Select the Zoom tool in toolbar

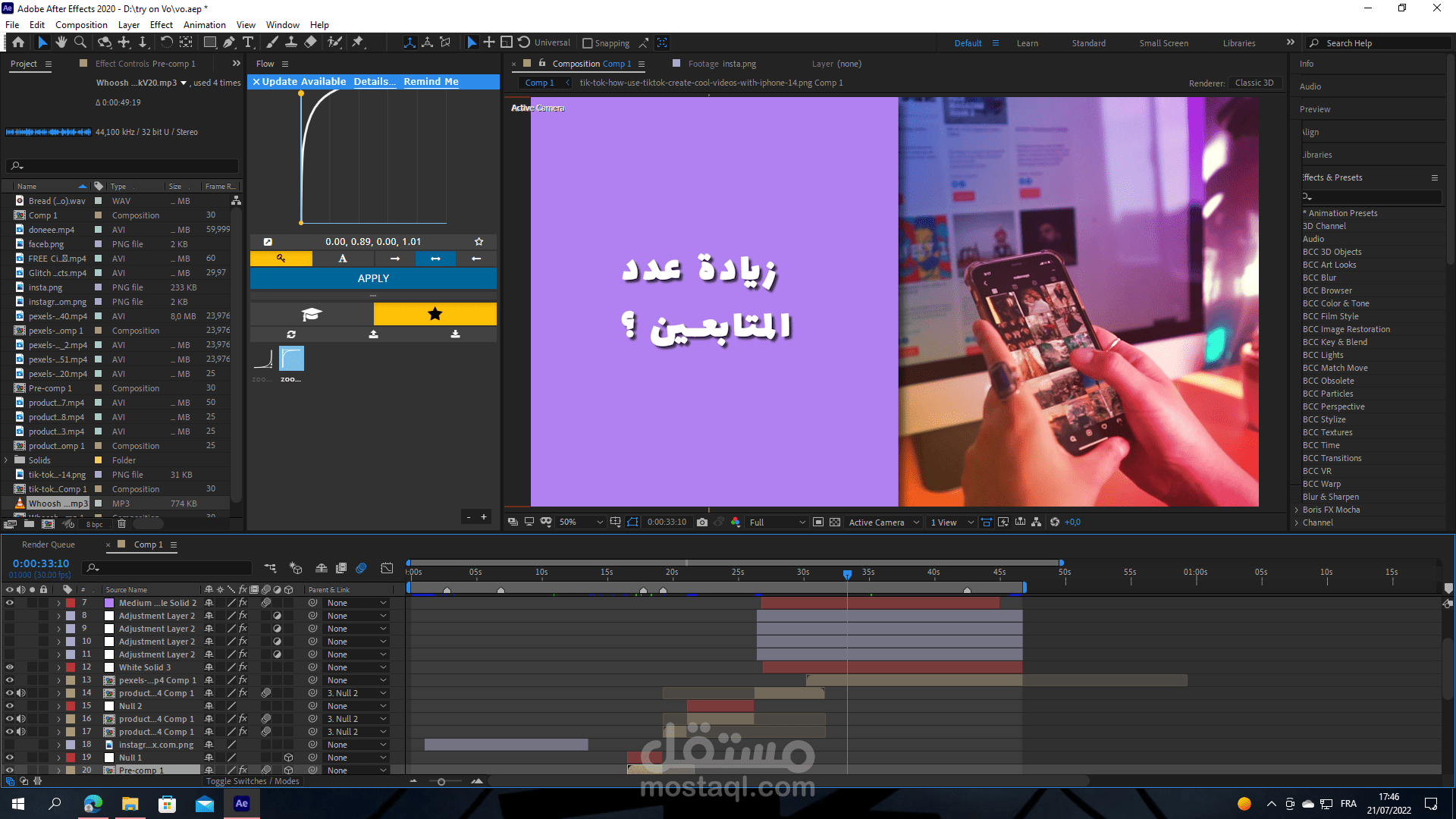click(80, 42)
